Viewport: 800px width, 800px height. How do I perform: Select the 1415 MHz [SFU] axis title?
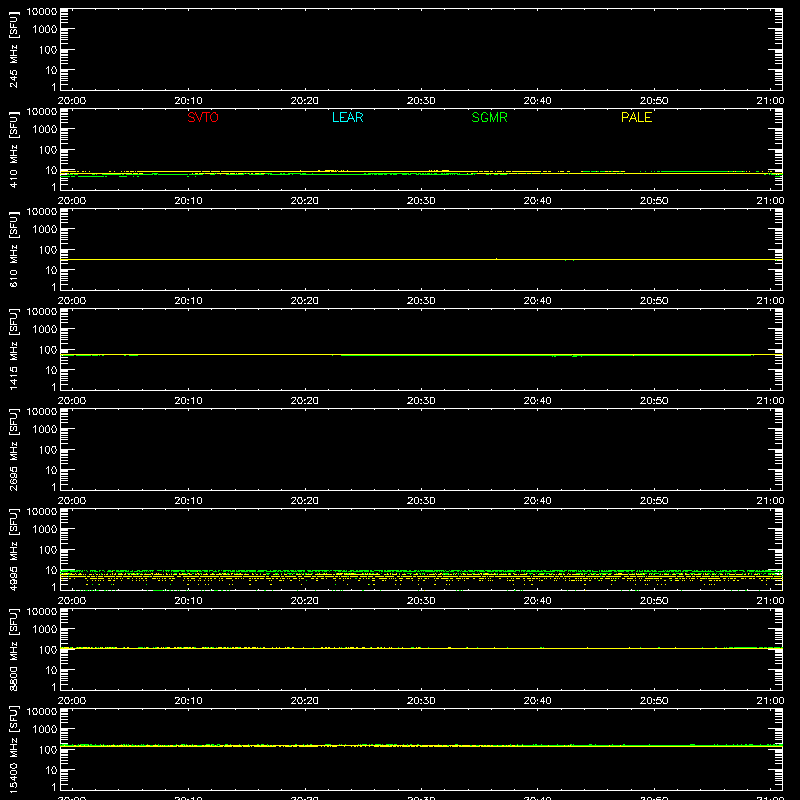[x=13, y=349]
